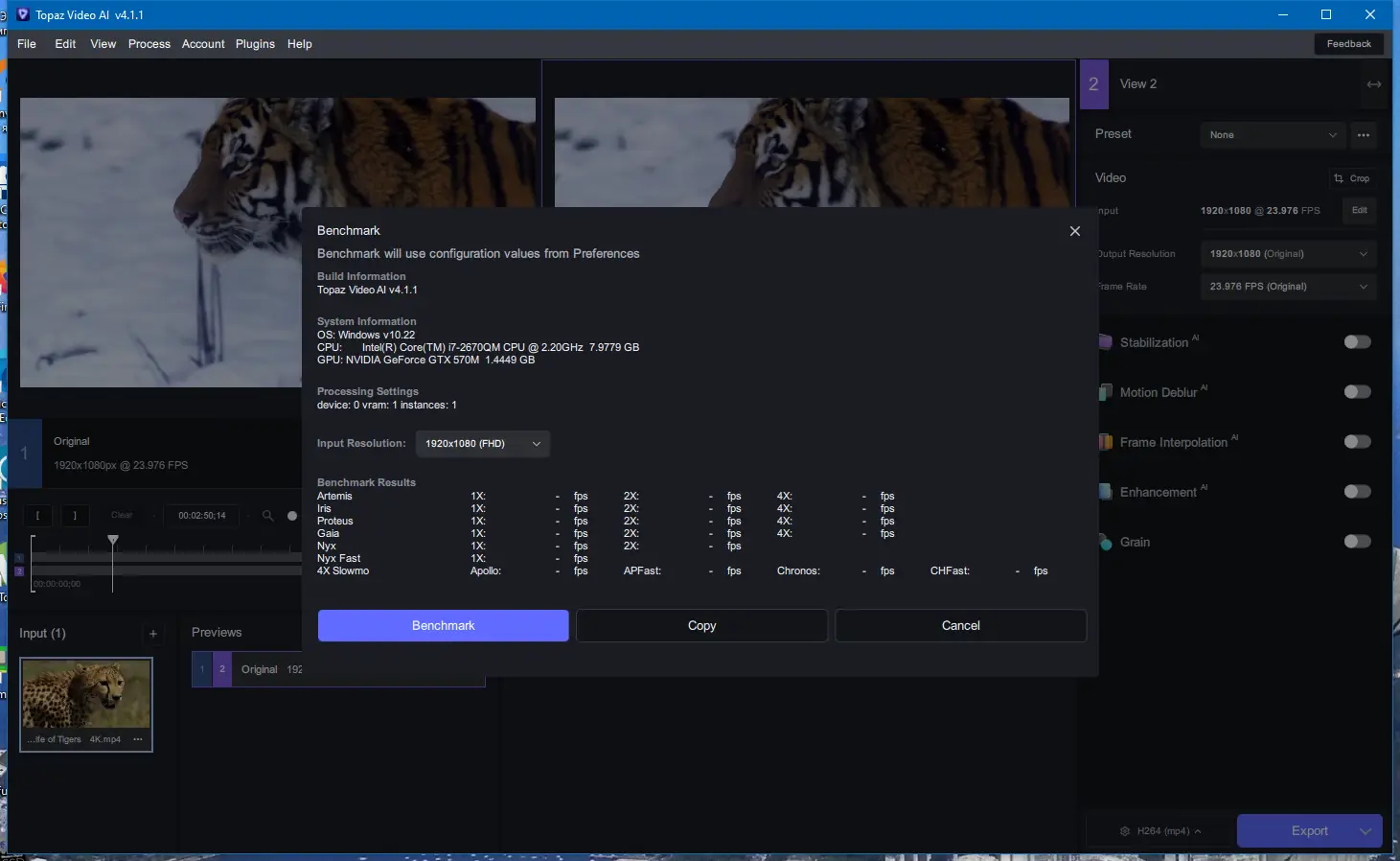Enable the Grain toggle
Viewport: 1400px width, 861px height.
[1357, 541]
